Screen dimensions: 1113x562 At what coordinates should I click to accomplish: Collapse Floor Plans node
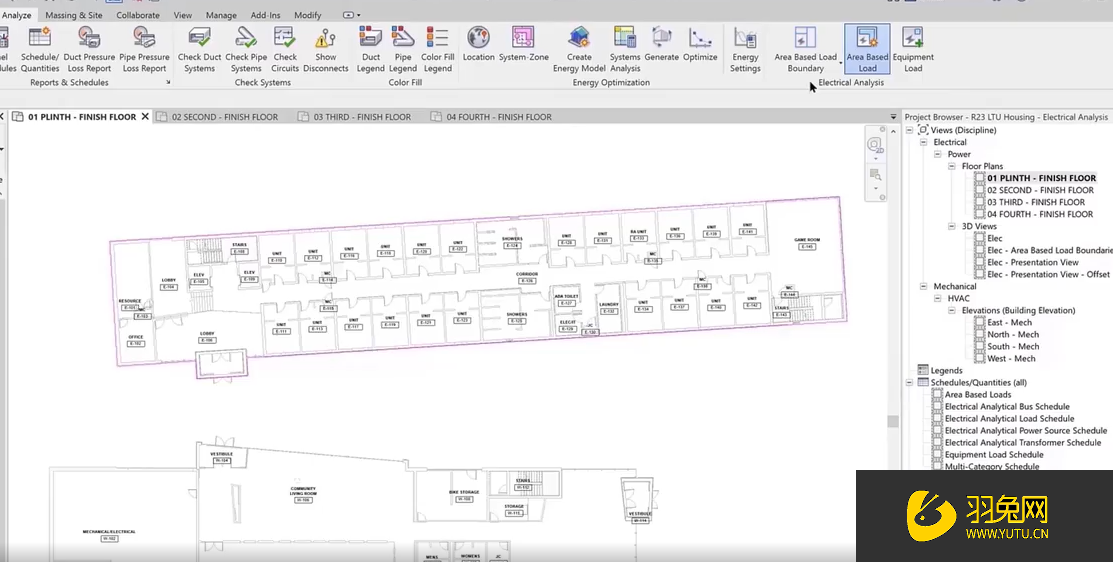pyautogui.click(x=952, y=166)
